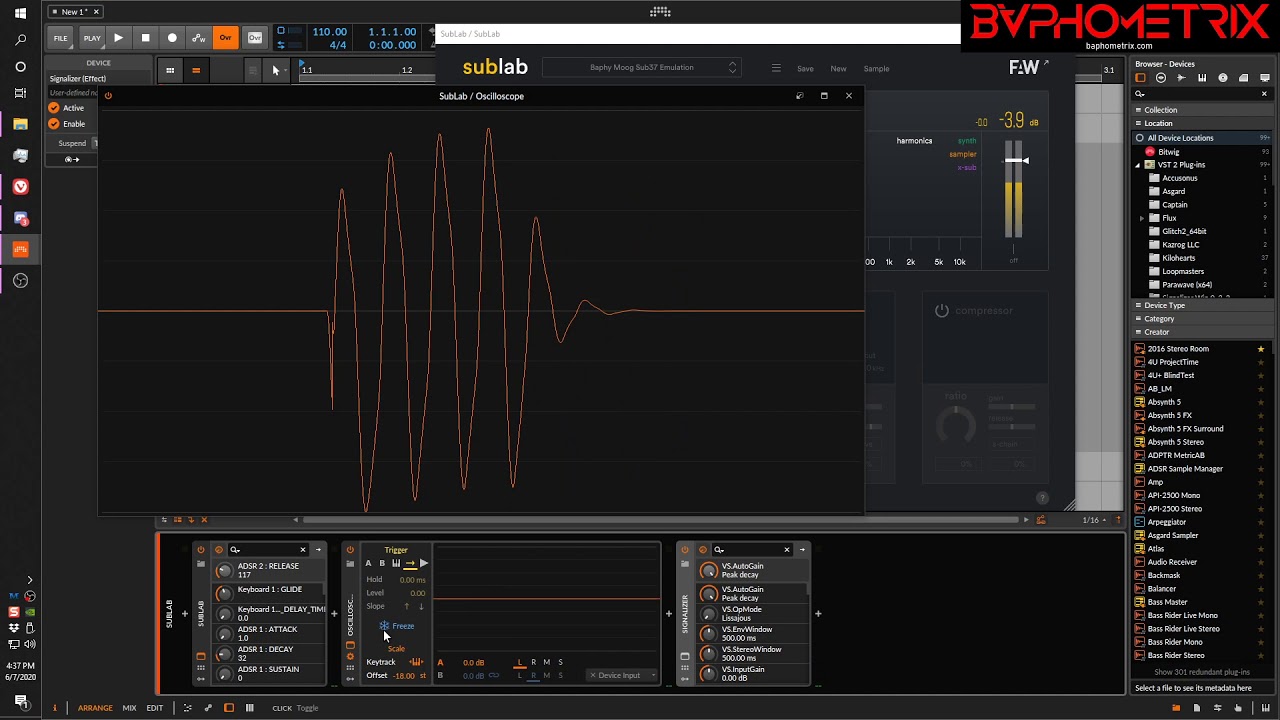The height and width of the screenshot is (720, 1280).
Task: Click Save in the SubLab plugin
Action: tap(805, 69)
